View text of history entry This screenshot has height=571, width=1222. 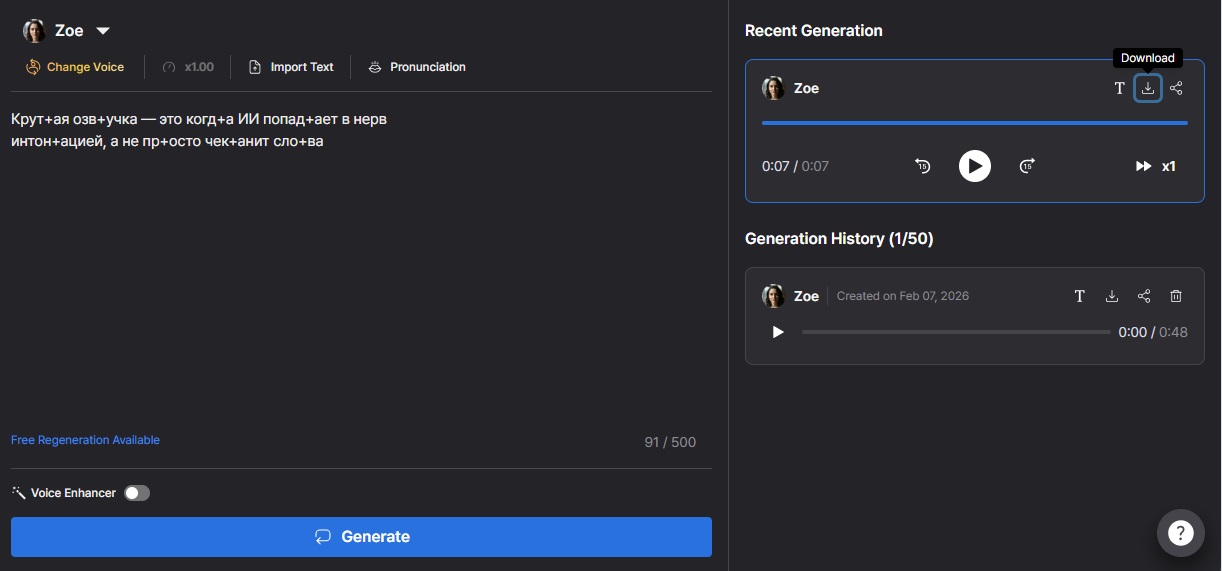tap(1079, 296)
